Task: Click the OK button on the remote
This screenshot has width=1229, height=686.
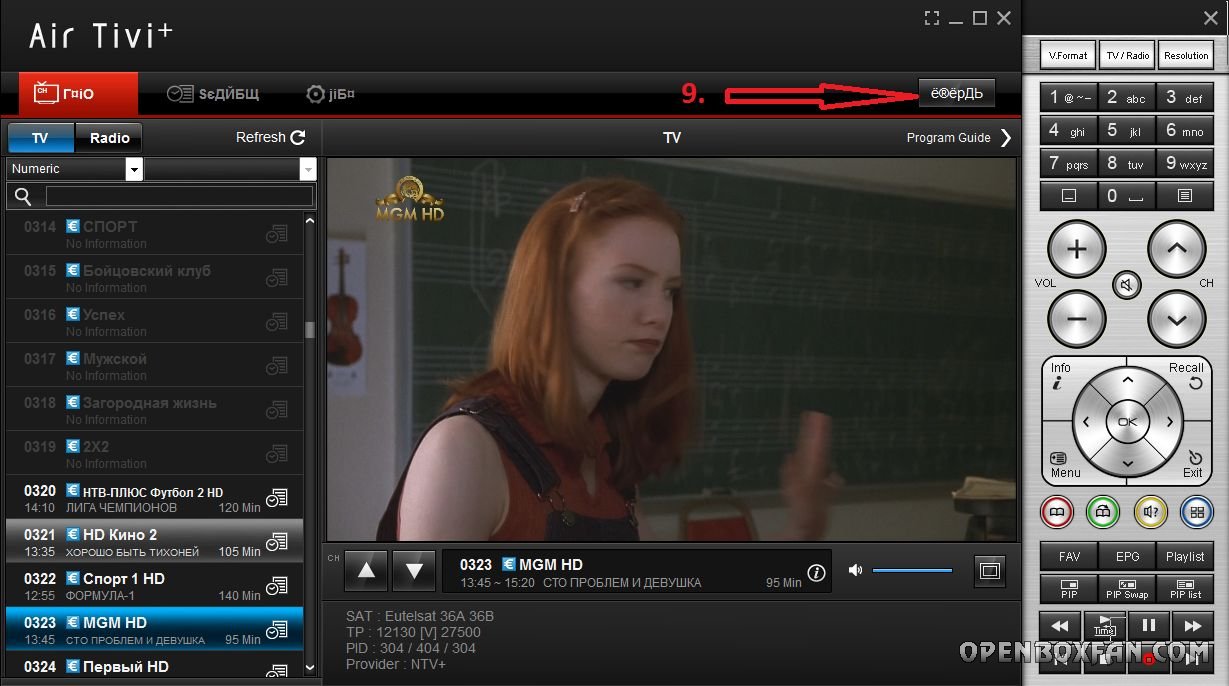Action: click(1127, 421)
